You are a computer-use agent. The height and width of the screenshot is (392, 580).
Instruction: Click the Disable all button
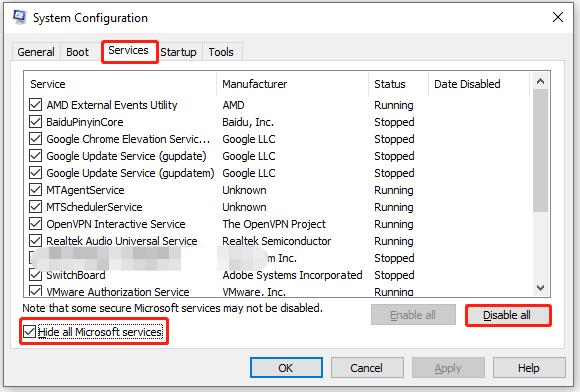508,315
